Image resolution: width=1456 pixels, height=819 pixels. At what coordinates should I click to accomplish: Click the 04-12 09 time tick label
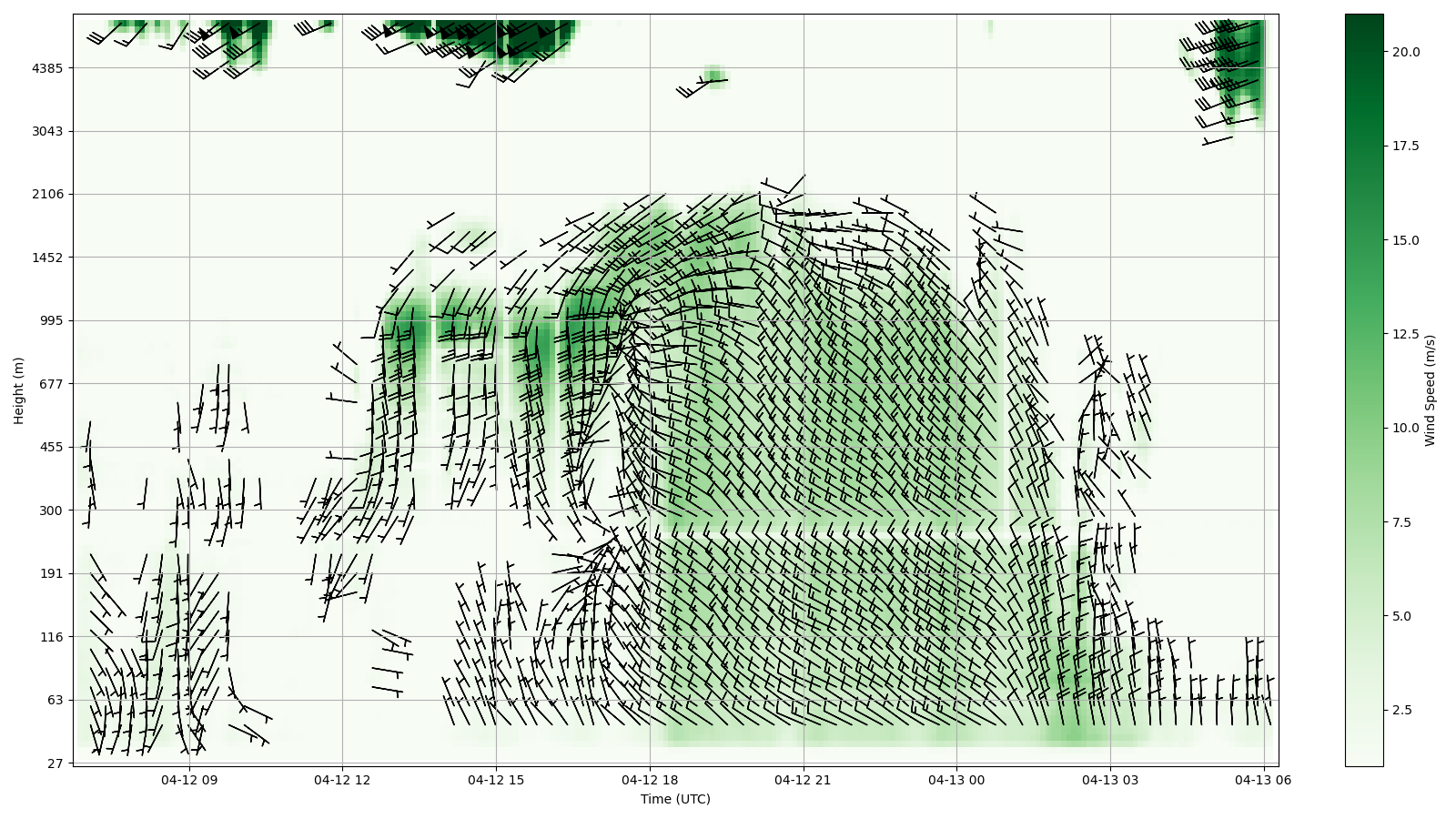pyautogui.click(x=189, y=780)
